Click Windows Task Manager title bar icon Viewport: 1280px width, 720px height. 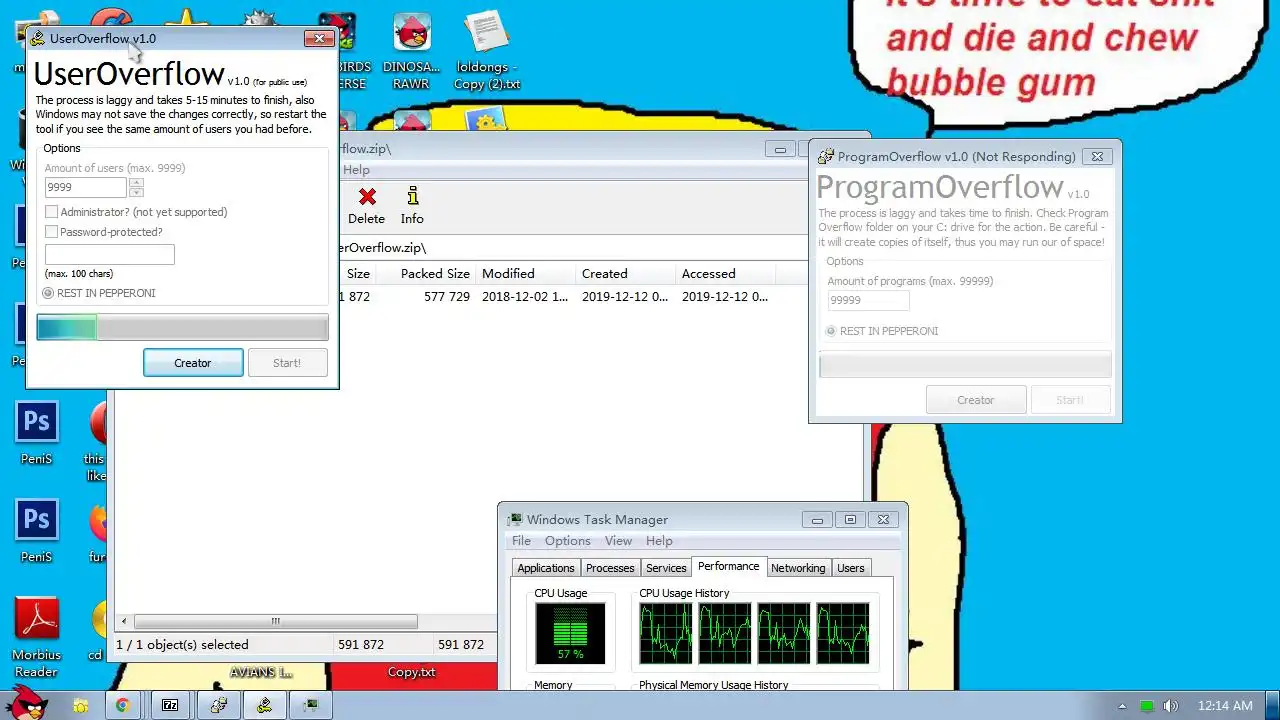click(514, 519)
